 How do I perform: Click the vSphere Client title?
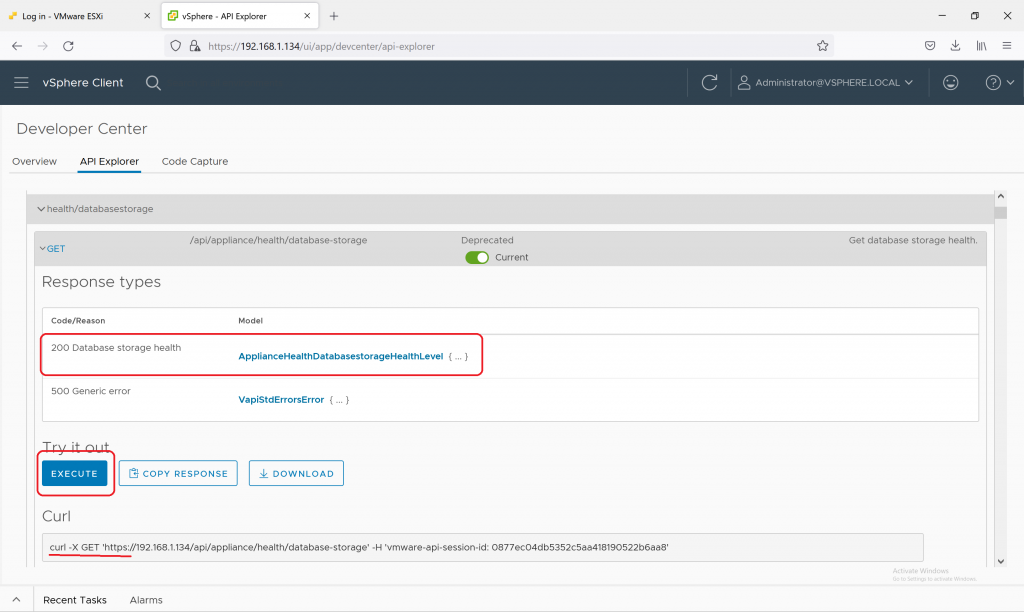point(83,82)
